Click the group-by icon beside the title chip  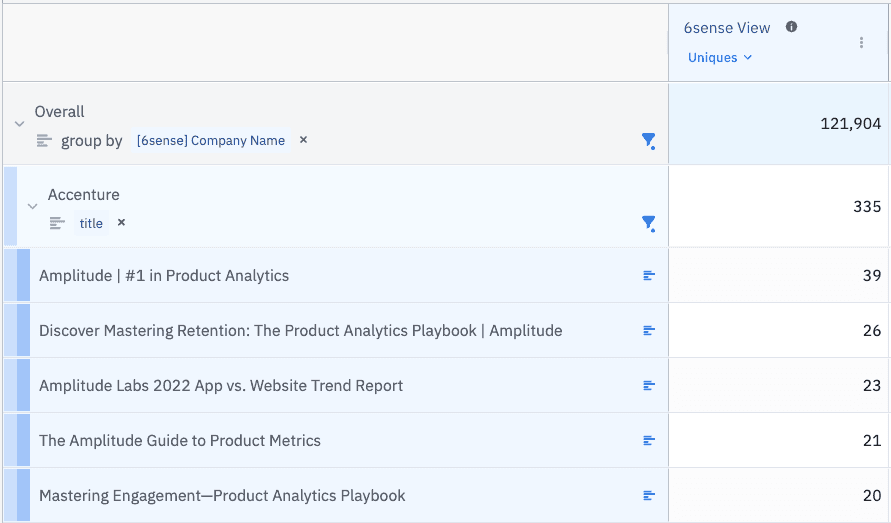(x=57, y=223)
